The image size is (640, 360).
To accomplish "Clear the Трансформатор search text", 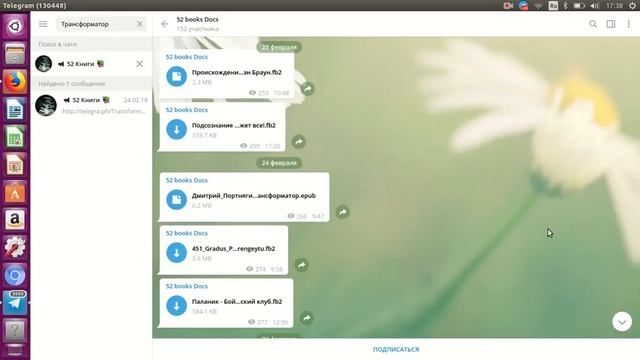I will coord(140,24).
